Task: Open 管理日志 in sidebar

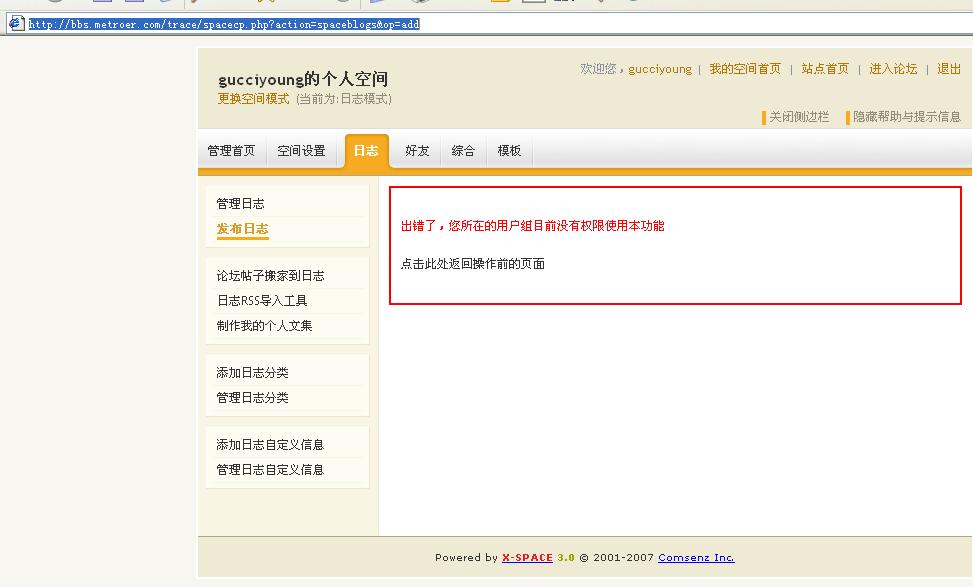Action: [241, 204]
